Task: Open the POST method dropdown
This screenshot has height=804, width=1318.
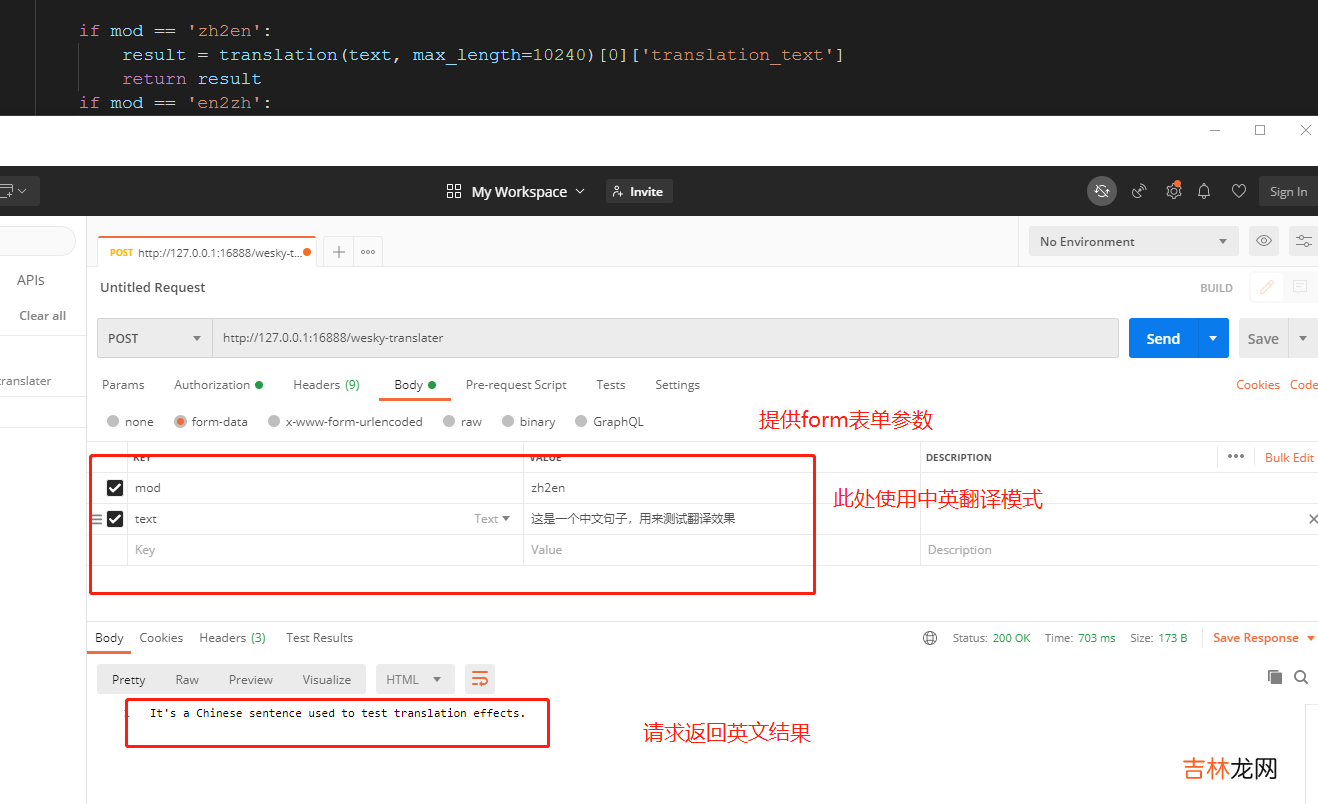Action: pyautogui.click(x=154, y=338)
